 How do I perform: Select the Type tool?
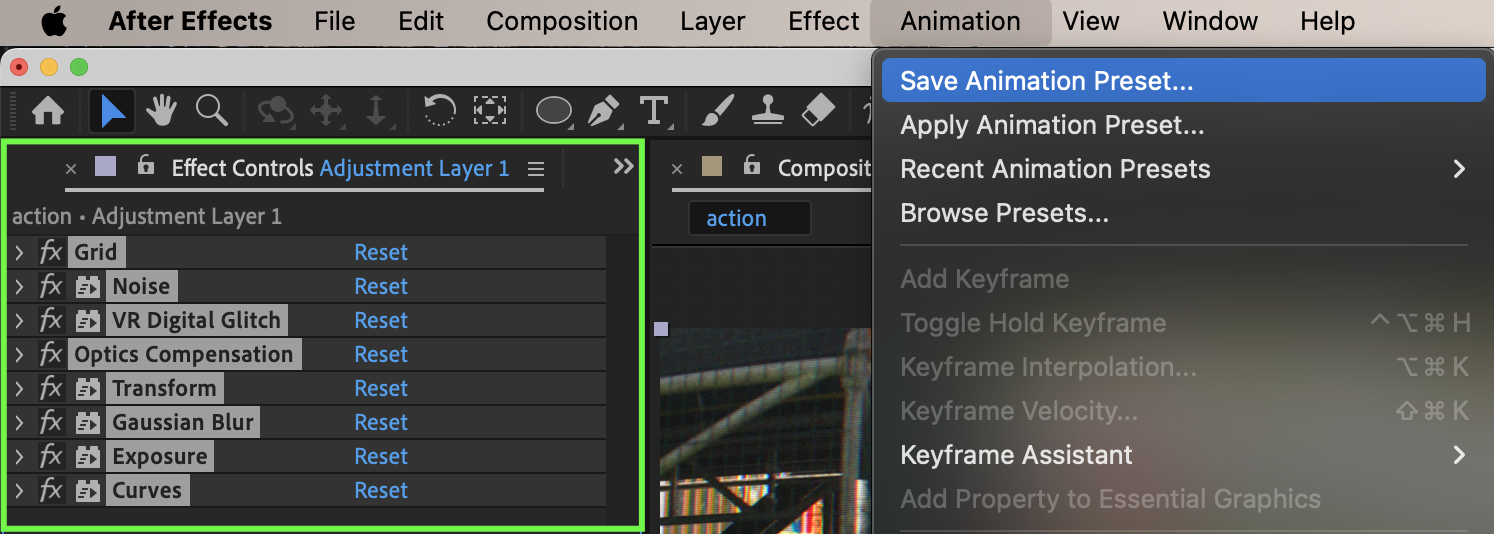pos(654,110)
